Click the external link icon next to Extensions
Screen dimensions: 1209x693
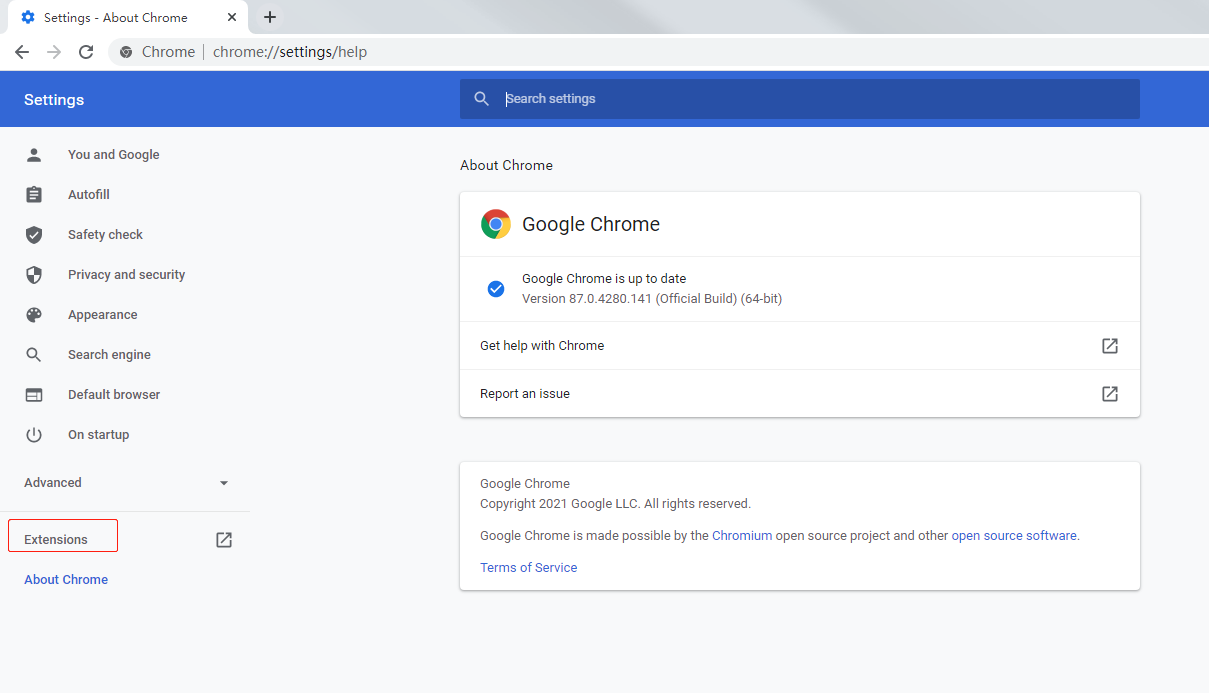[224, 540]
